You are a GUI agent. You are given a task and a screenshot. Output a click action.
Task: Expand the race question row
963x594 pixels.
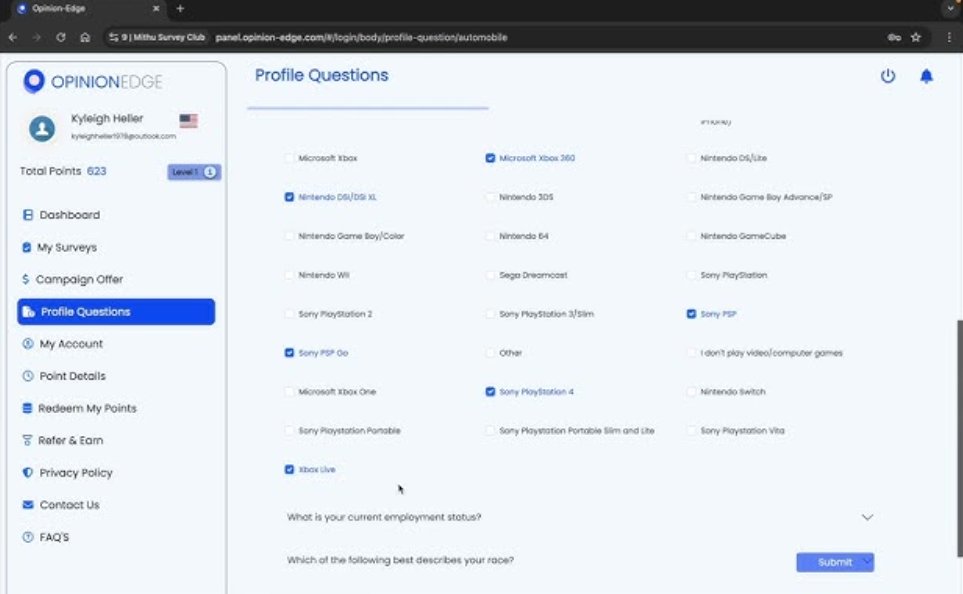point(400,560)
